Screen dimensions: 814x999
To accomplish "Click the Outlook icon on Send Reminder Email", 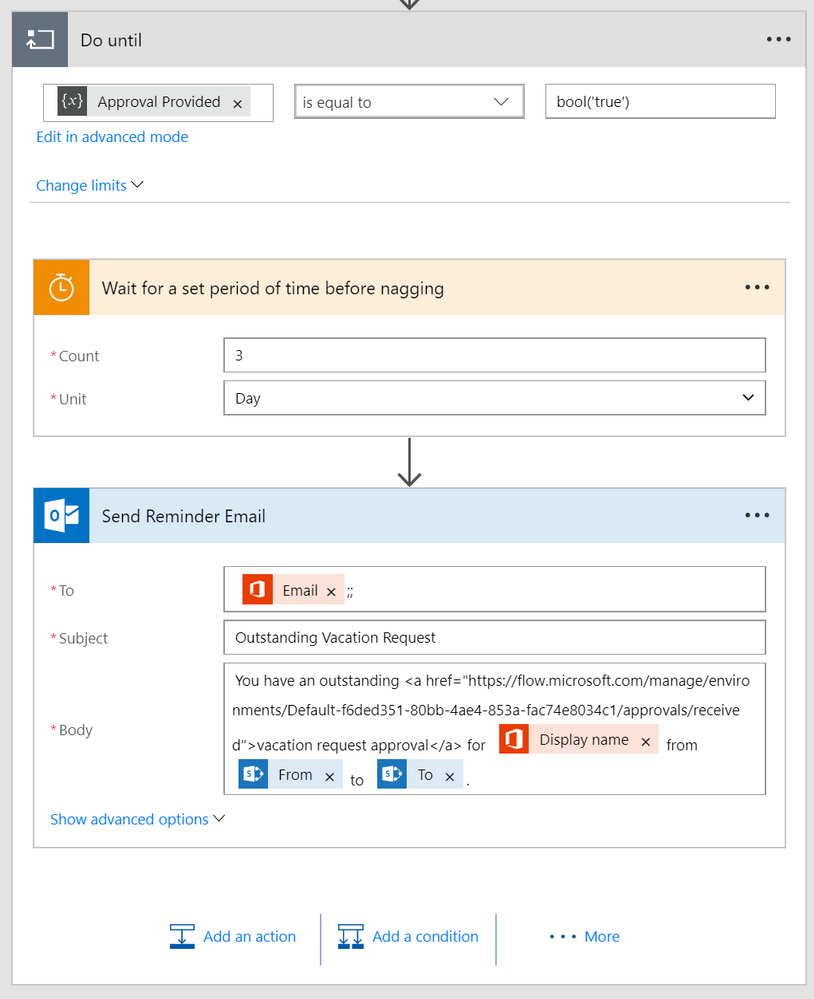I will (x=61, y=516).
